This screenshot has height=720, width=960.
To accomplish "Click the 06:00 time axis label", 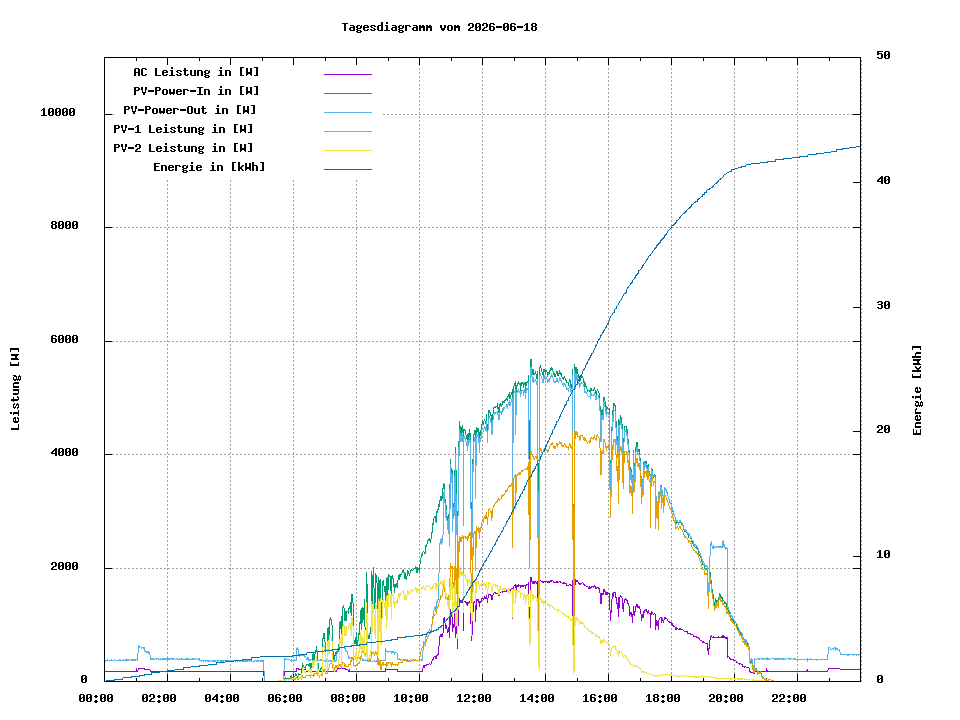I will (x=285, y=698).
